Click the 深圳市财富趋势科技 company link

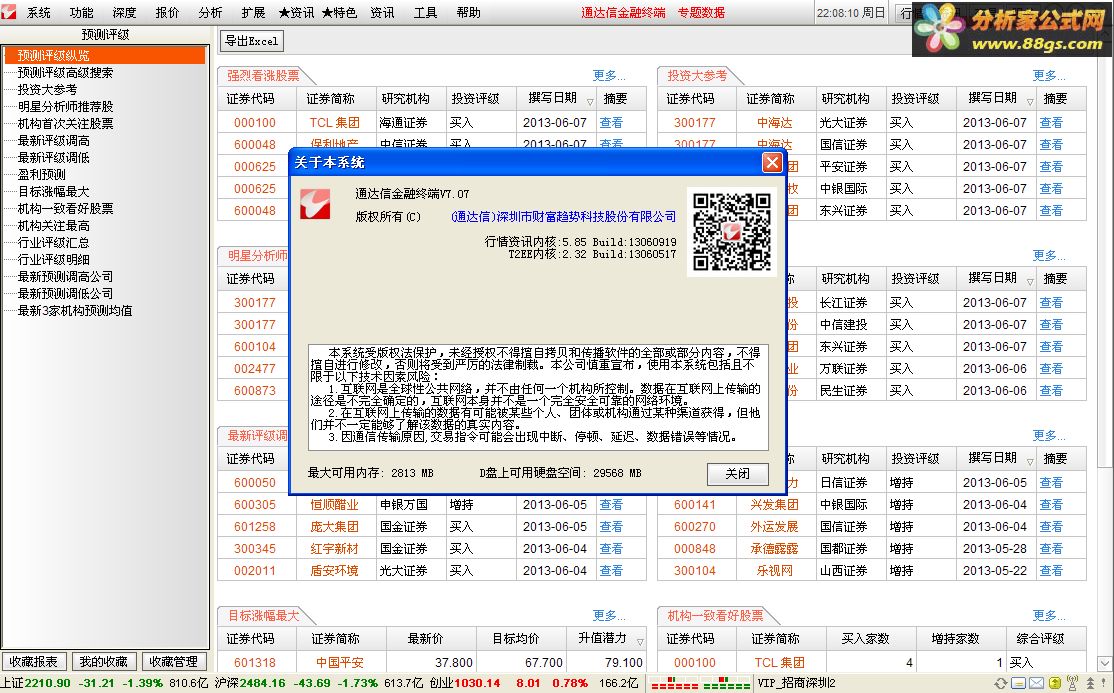[563, 217]
